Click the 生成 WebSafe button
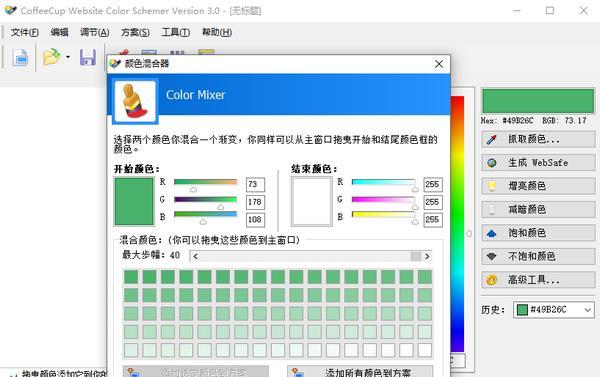 [x=538, y=163]
